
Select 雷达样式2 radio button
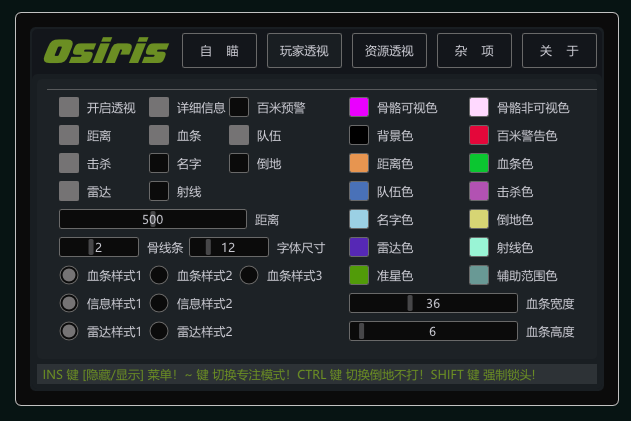(159, 331)
